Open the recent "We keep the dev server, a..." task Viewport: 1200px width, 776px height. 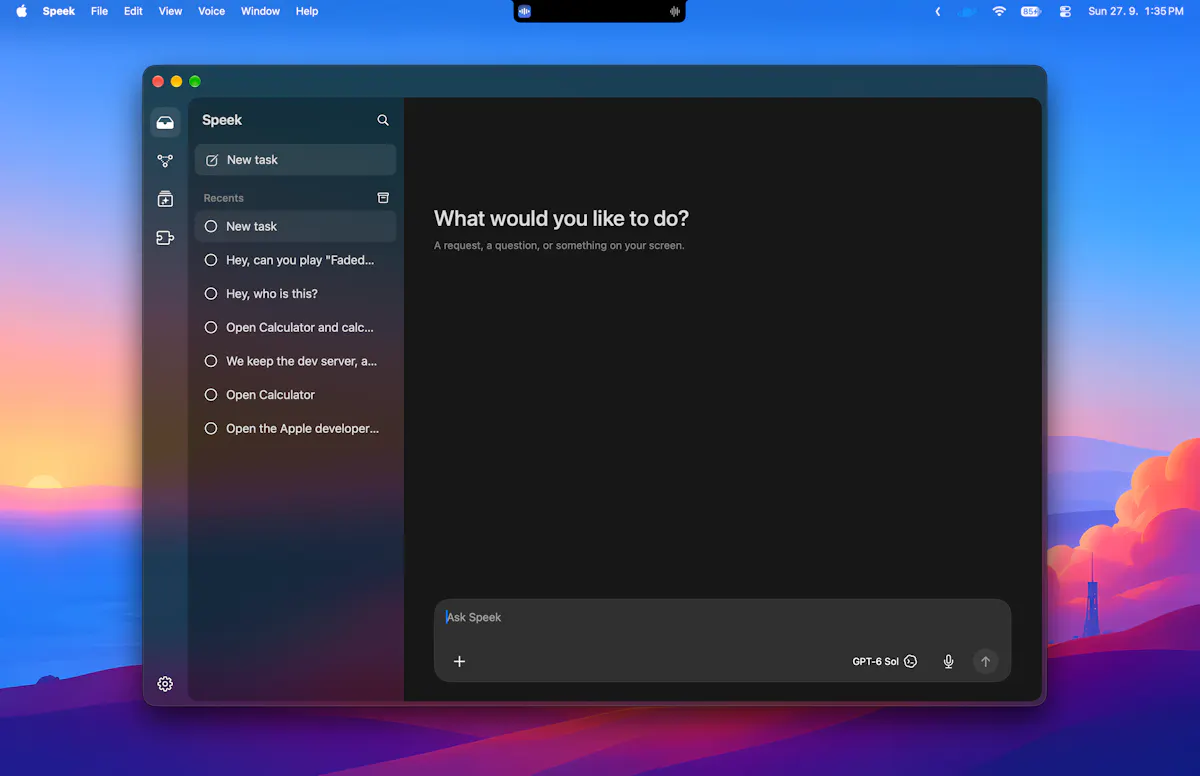pyautogui.click(x=295, y=361)
